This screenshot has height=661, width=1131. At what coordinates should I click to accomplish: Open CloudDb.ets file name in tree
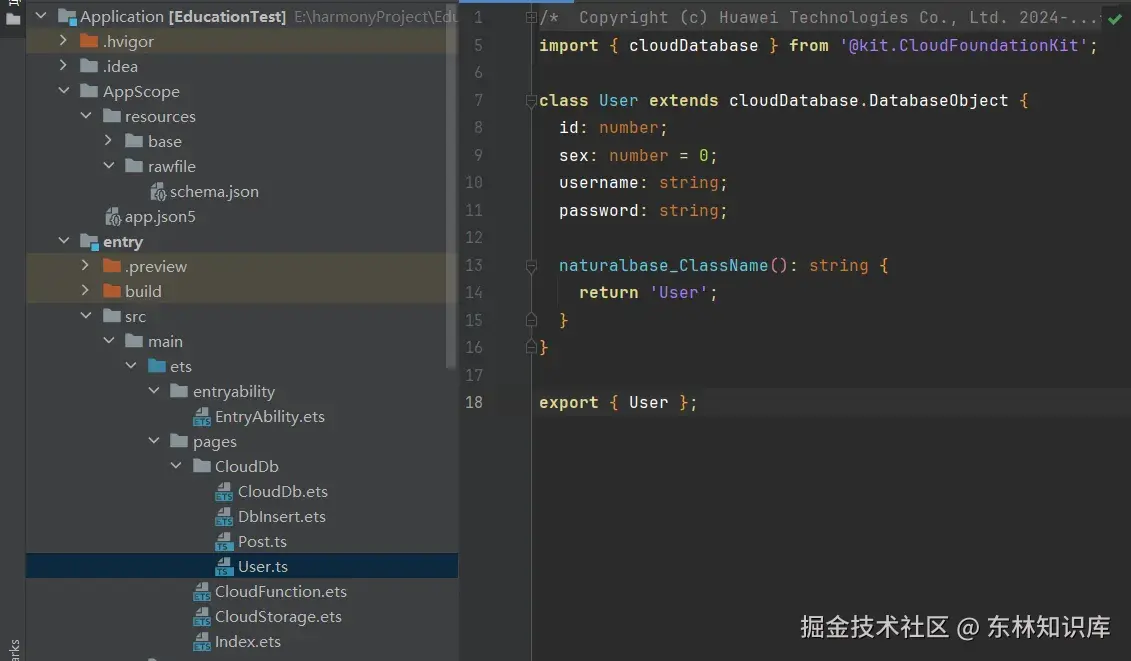(x=283, y=491)
